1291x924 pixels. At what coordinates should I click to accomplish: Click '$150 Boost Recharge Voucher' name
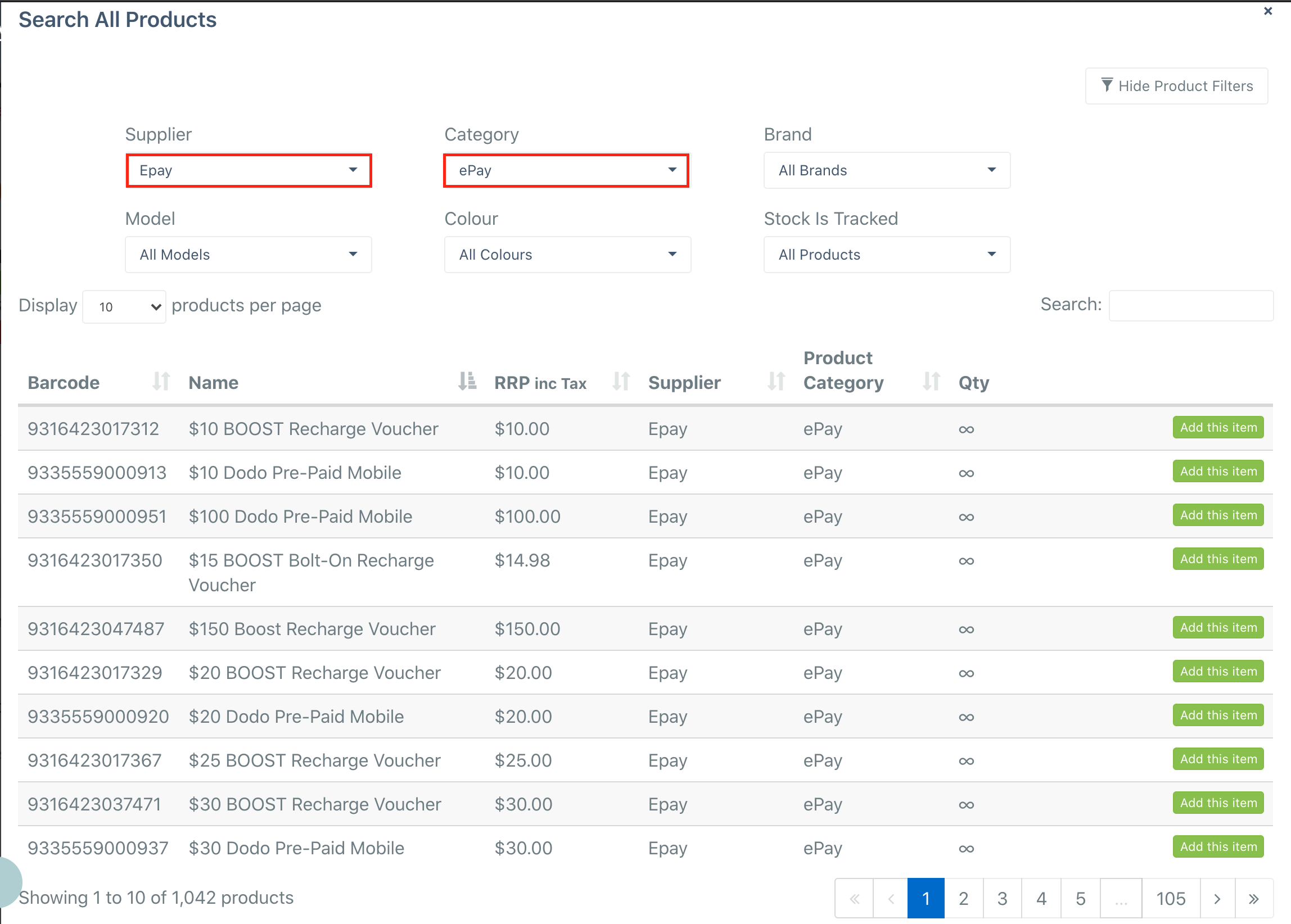click(312, 629)
